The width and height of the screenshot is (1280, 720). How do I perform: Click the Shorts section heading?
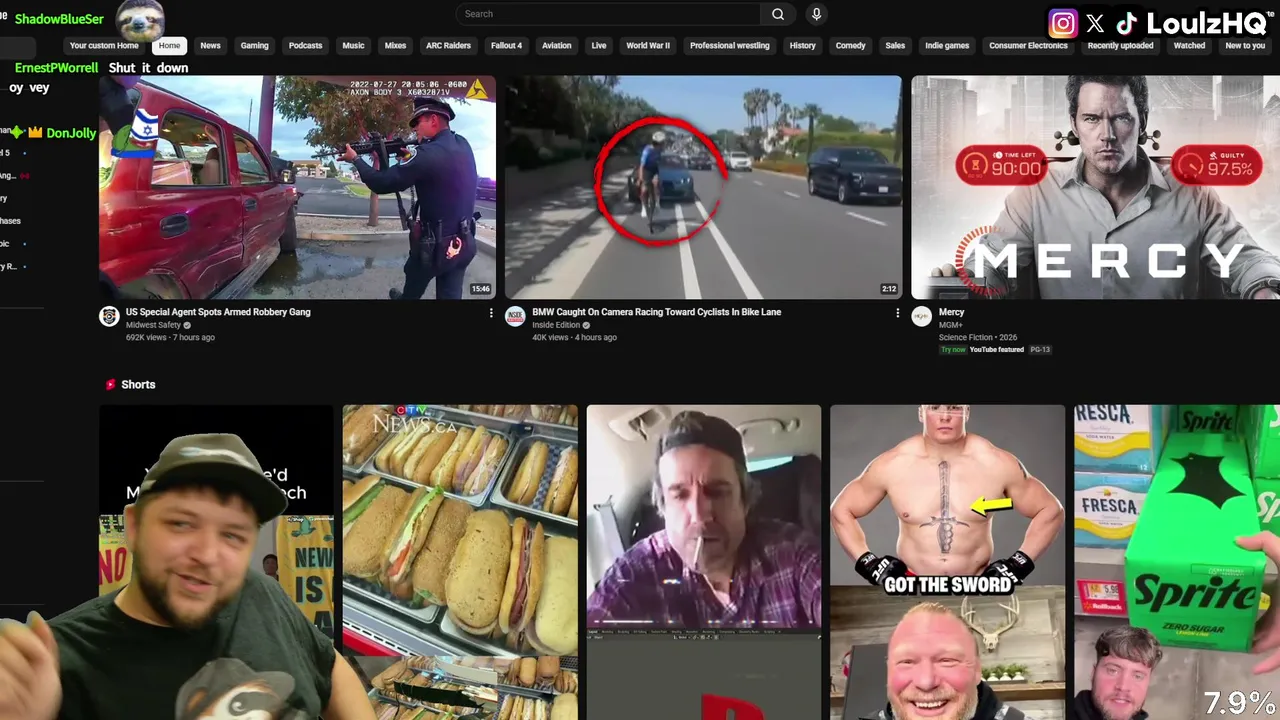pyautogui.click(x=138, y=384)
